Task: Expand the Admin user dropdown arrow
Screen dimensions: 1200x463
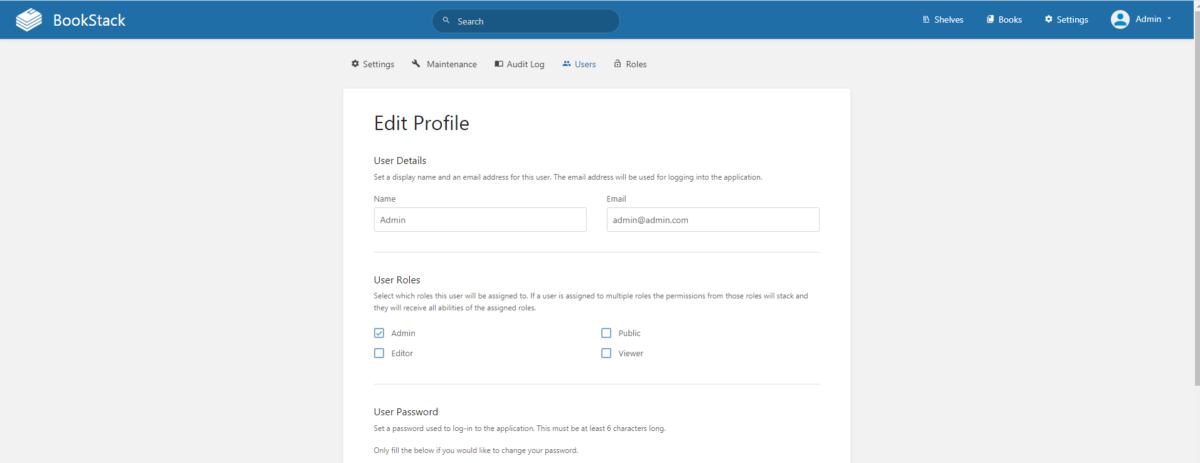Action: point(1169,19)
